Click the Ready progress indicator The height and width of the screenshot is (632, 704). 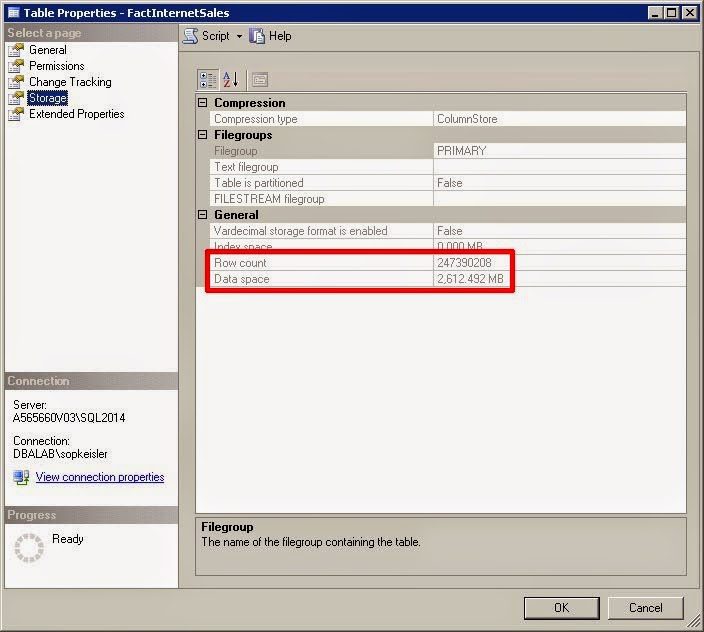[x=29, y=548]
